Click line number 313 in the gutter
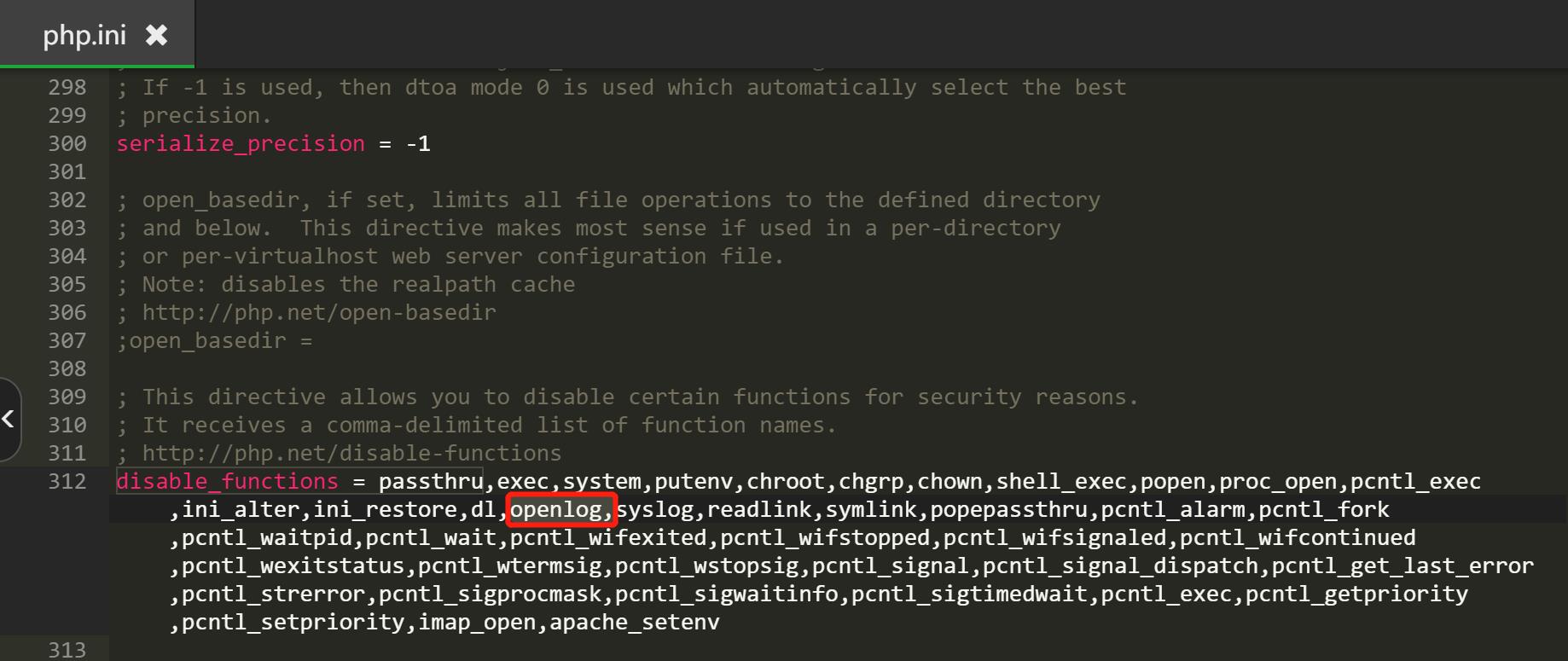 click(x=67, y=650)
